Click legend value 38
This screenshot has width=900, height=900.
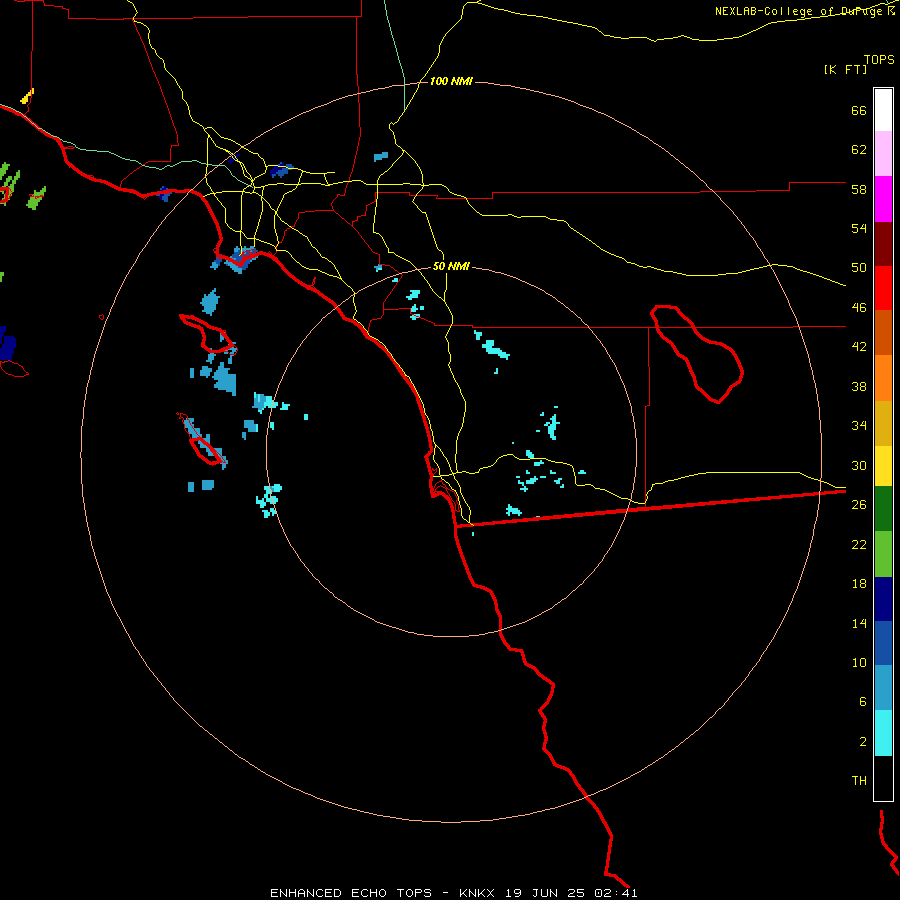pos(859,386)
